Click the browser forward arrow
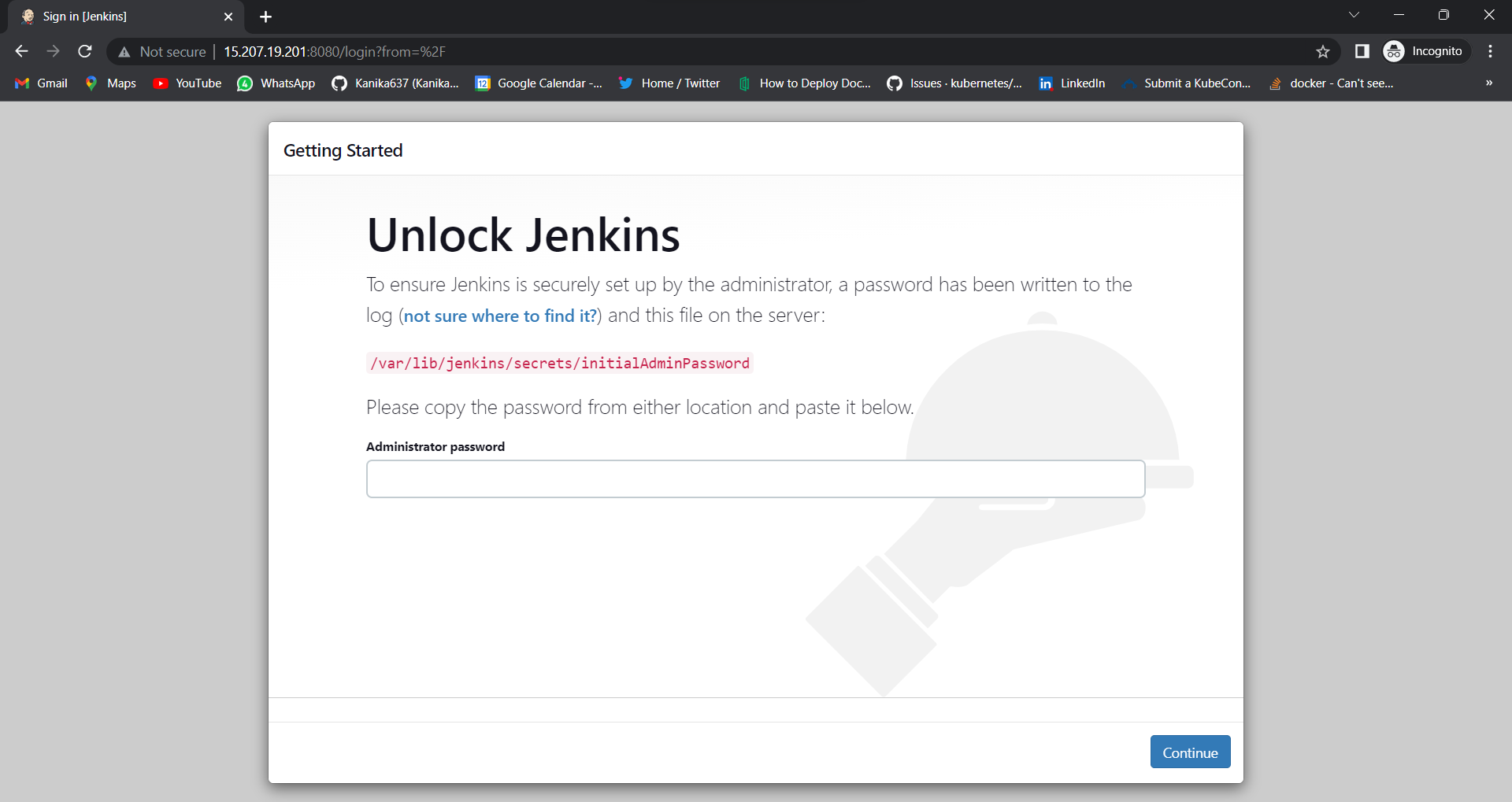The height and width of the screenshot is (802, 1512). (53, 51)
